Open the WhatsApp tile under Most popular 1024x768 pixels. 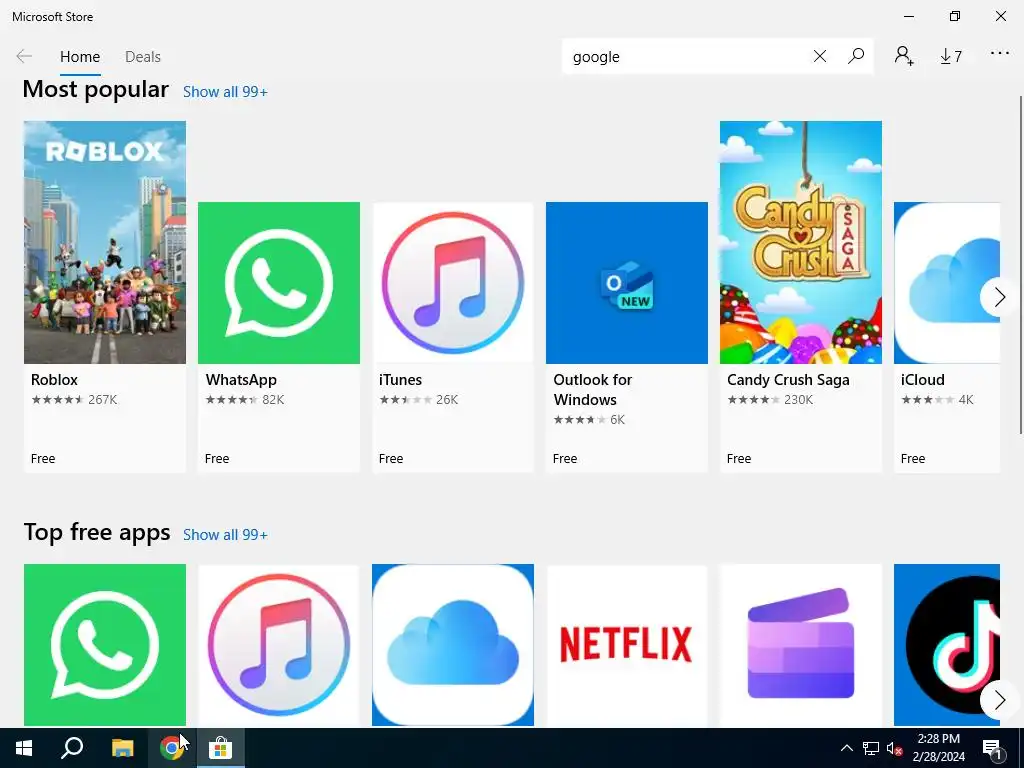[x=279, y=337]
